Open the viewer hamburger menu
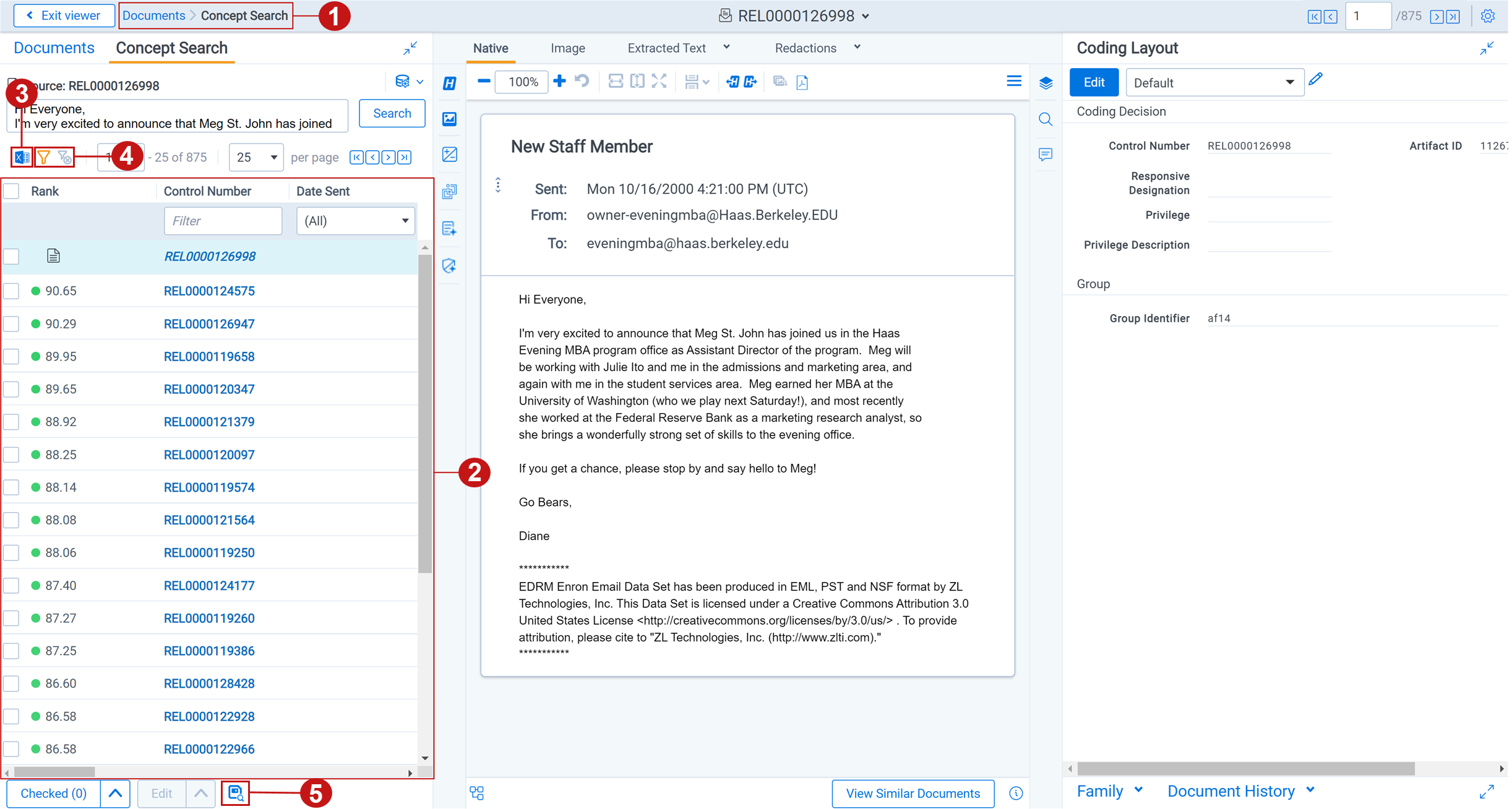Image resolution: width=1512 pixels, height=809 pixels. point(1014,81)
